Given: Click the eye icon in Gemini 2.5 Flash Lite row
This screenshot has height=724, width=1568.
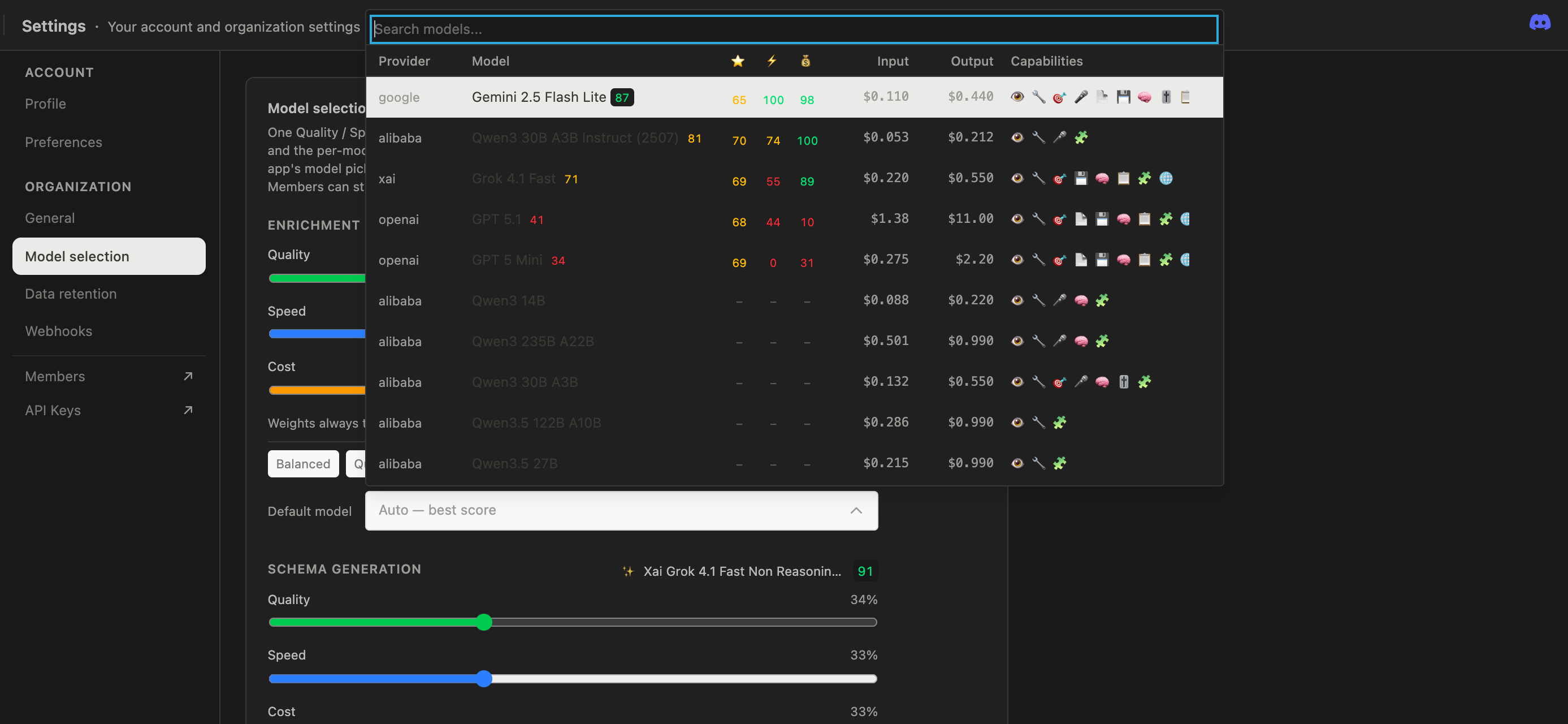Looking at the screenshot, I should 1017,97.
